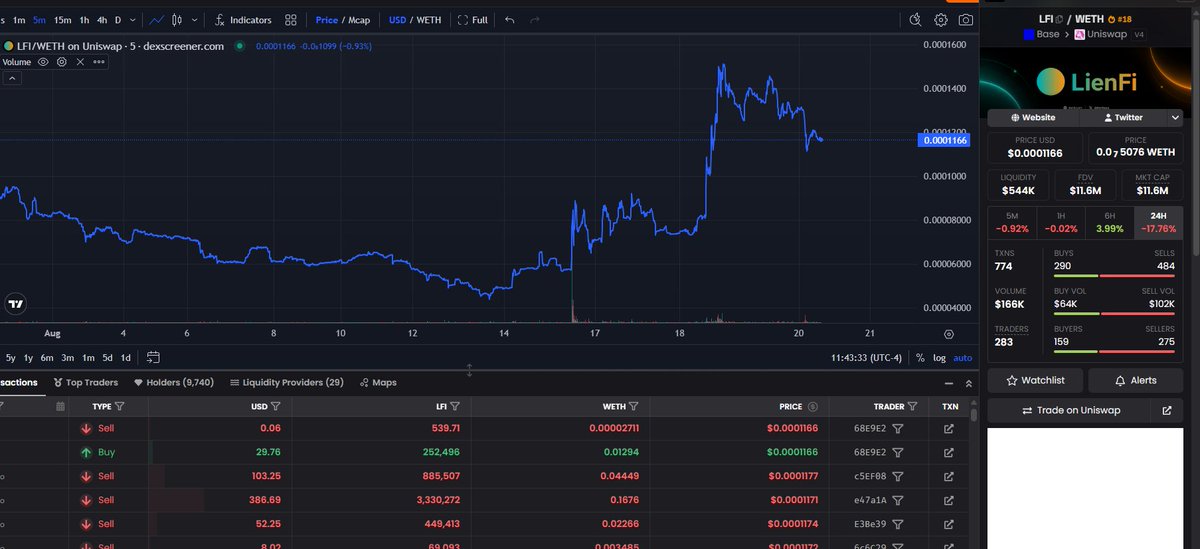The width and height of the screenshot is (1200, 549).
Task: Click the quick search lightning icon
Action: pos(915,20)
